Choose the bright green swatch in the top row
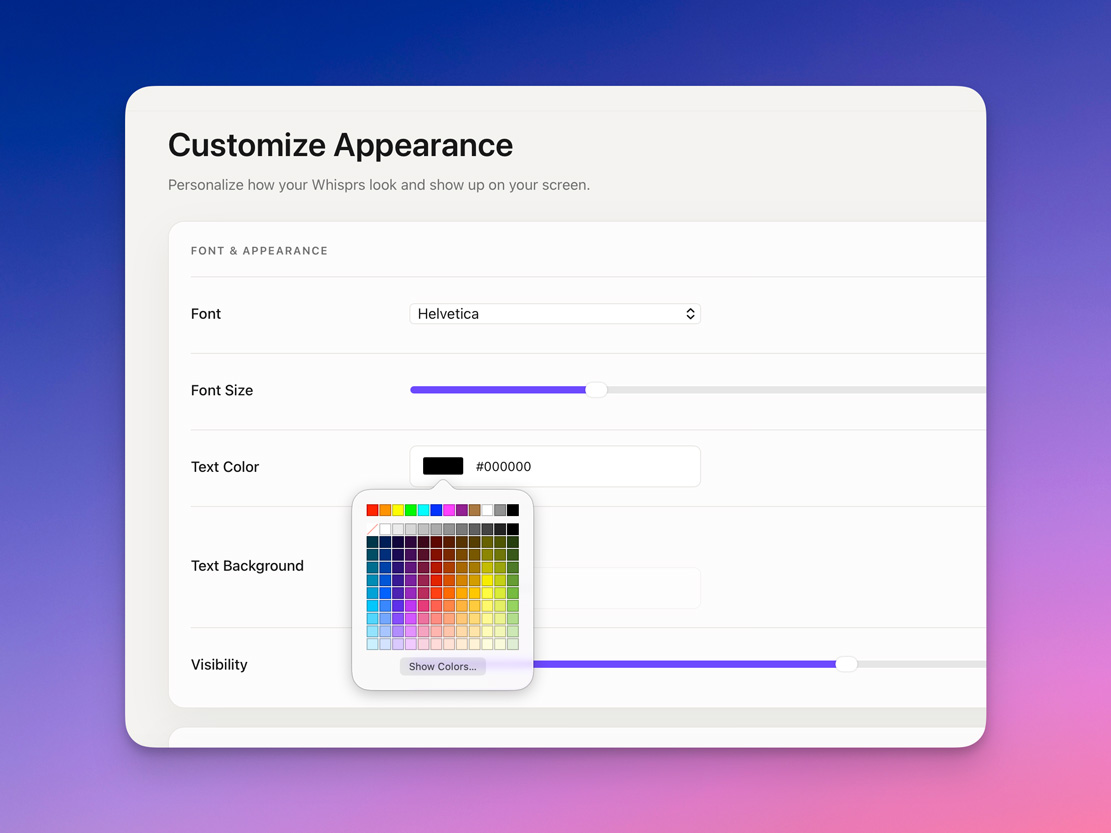Image resolution: width=1111 pixels, height=833 pixels. point(410,510)
